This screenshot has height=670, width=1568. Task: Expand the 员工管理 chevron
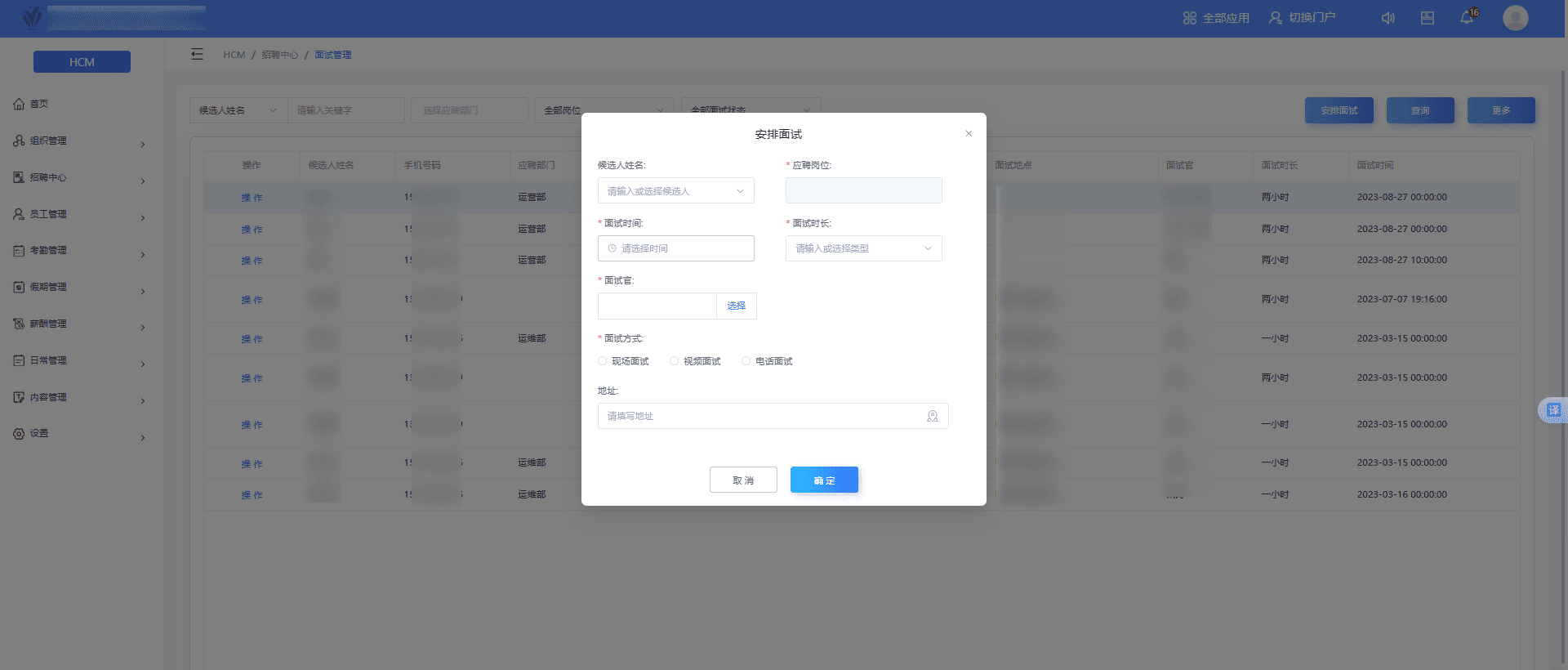143,218
